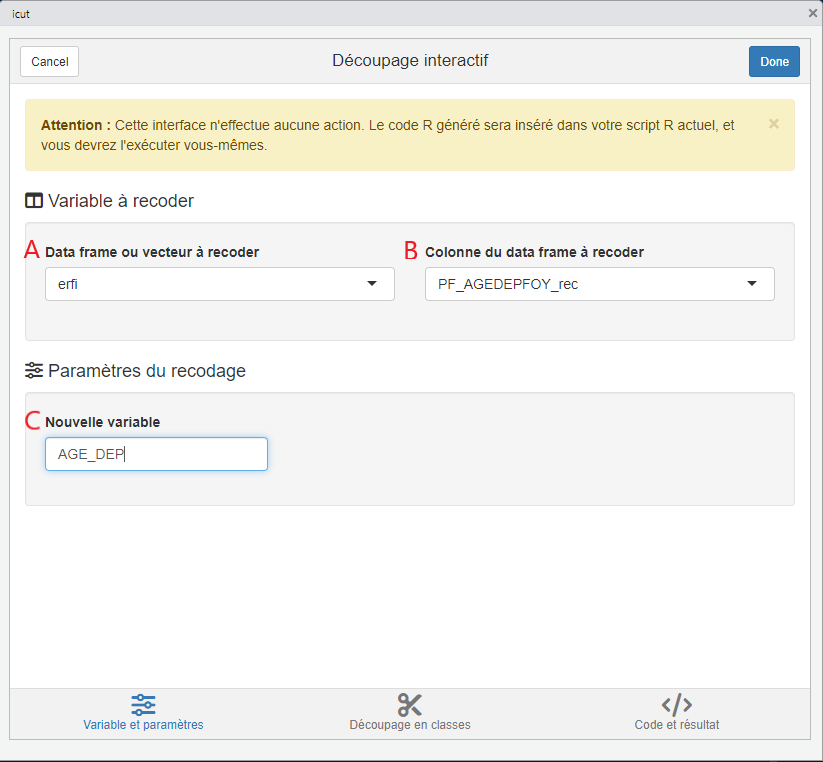This screenshot has width=823, height=762.
Task: Close the icut window
Action: [812, 12]
